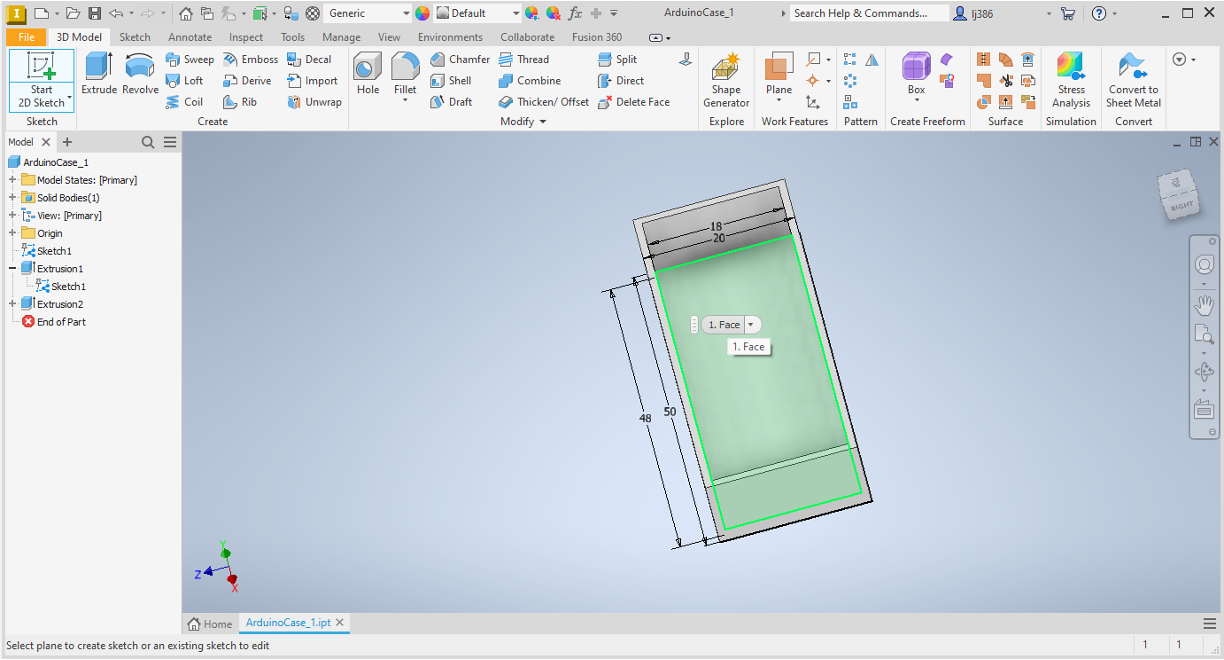Open the Generic material dropdown
This screenshot has width=1224, height=660.
tap(406, 14)
